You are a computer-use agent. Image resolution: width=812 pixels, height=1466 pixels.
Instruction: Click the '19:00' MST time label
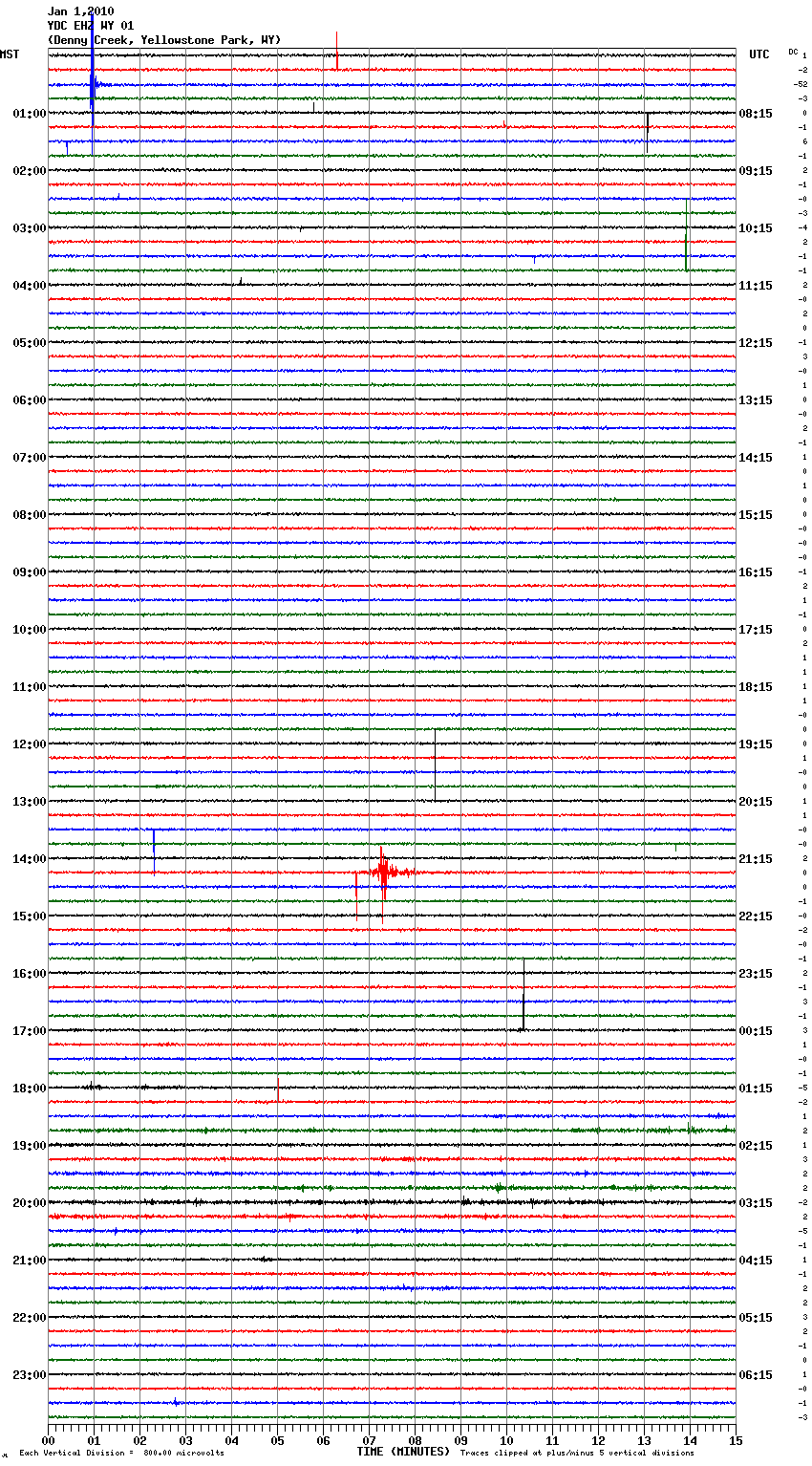click(x=30, y=1146)
